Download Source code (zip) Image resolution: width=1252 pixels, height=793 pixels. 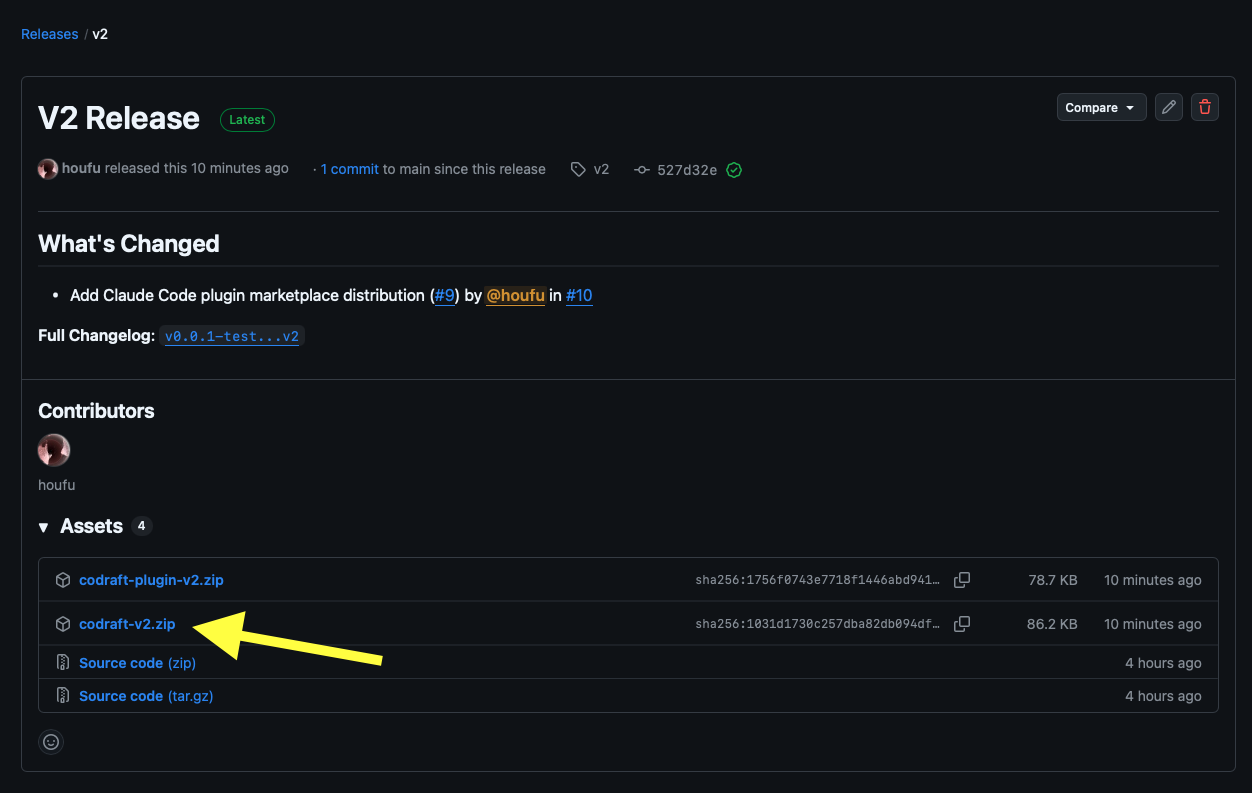(120, 662)
